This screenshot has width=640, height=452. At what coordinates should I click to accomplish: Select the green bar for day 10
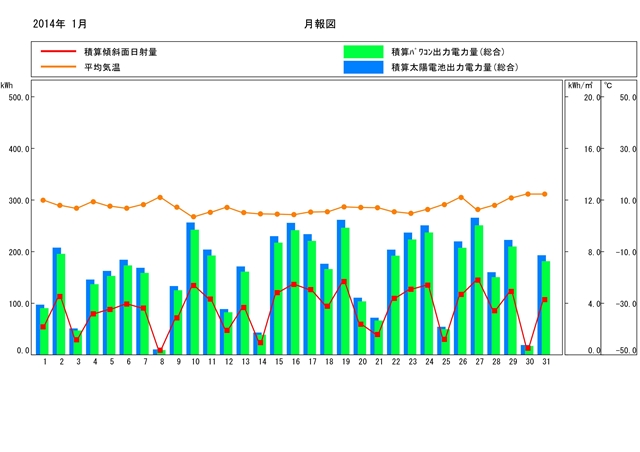click(195, 292)
